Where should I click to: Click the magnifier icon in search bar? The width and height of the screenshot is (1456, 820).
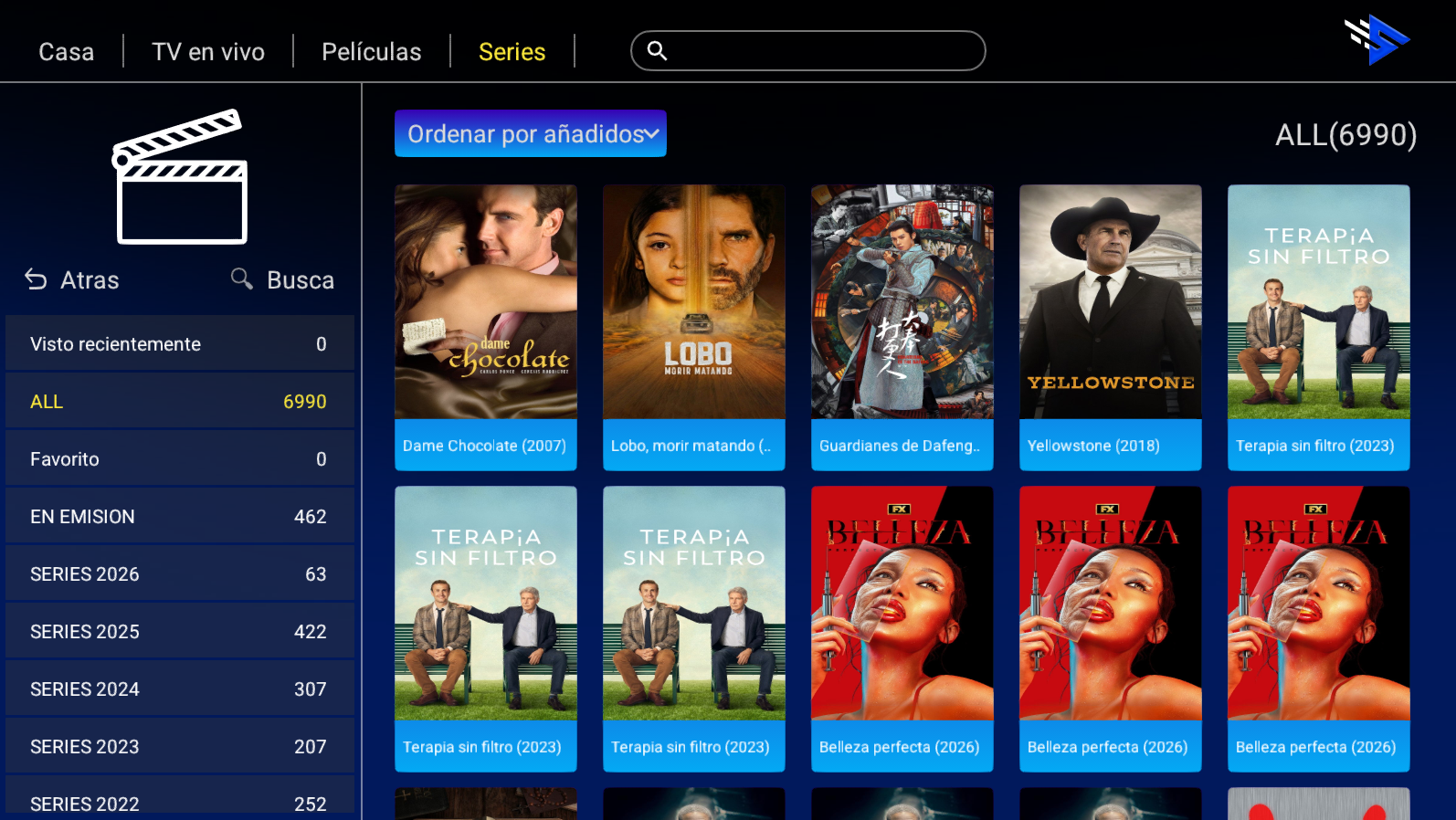tap(657, 51)
